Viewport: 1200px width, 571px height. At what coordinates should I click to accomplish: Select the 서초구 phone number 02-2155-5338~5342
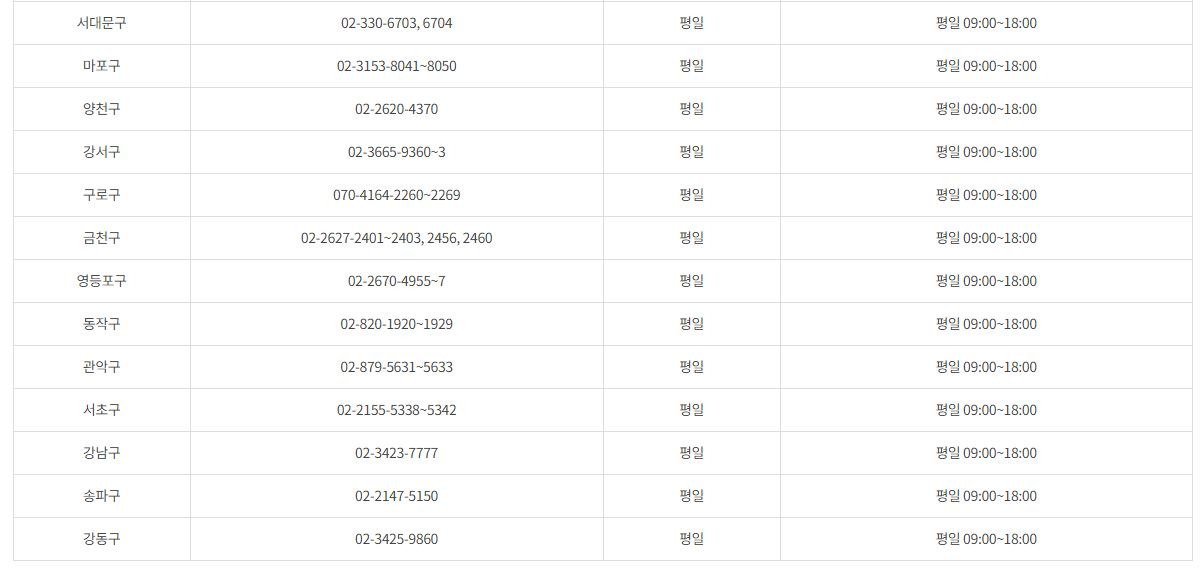(x=397, y=410)
